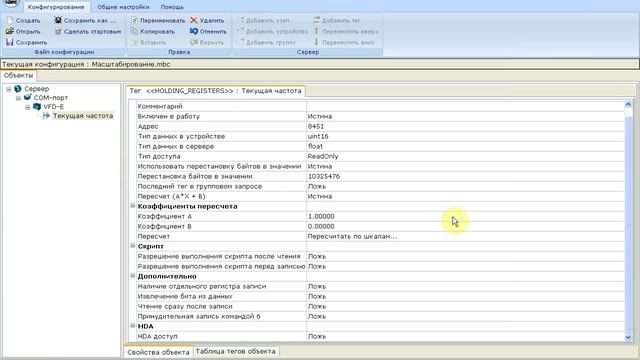Click the Переместить вверх arrow icon
Image resolution: width=640 pixels, height=360 pixels.
tap(316, 31)
